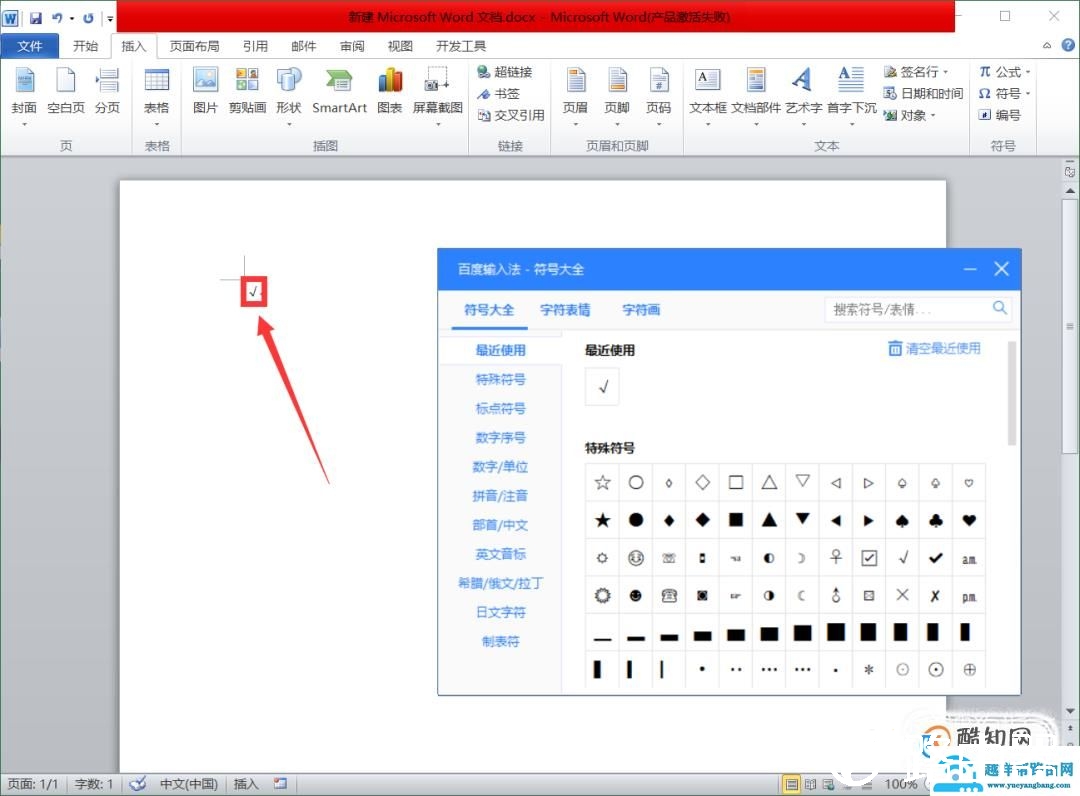Open word count (字数: 1) in status bar
The height and width of the screenshot is (796, 1080).
coord(94,784)
